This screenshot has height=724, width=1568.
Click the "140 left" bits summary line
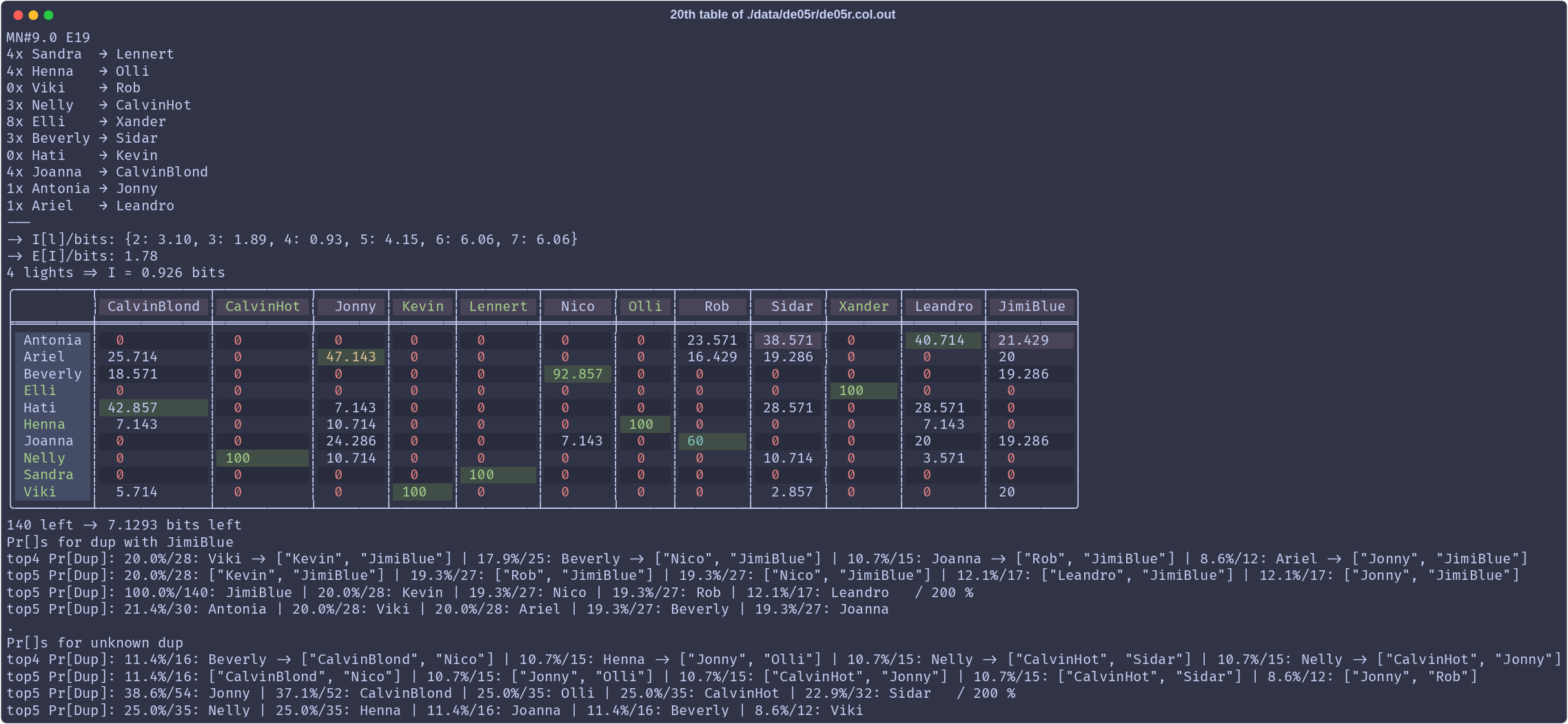[124, 525]
